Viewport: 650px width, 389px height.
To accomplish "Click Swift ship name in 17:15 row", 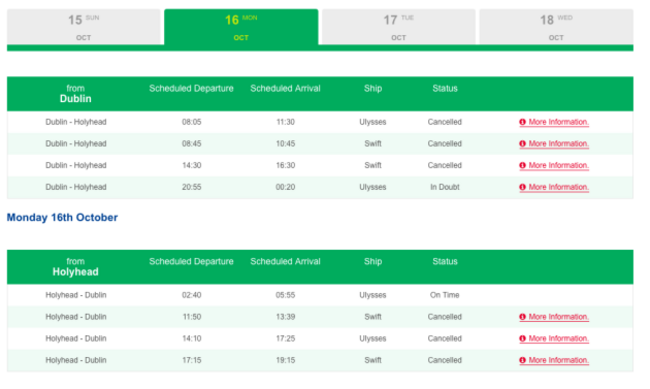I will coord(373,360).
